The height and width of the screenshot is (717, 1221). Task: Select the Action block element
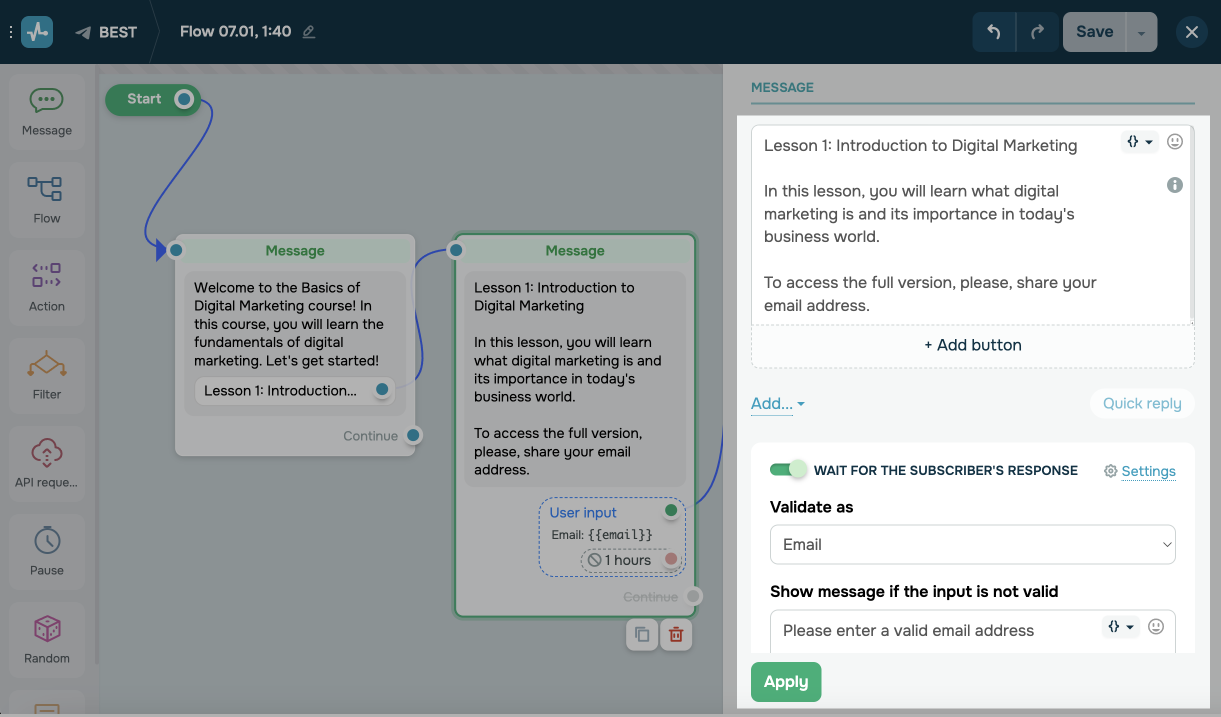[x=46, y=287]
